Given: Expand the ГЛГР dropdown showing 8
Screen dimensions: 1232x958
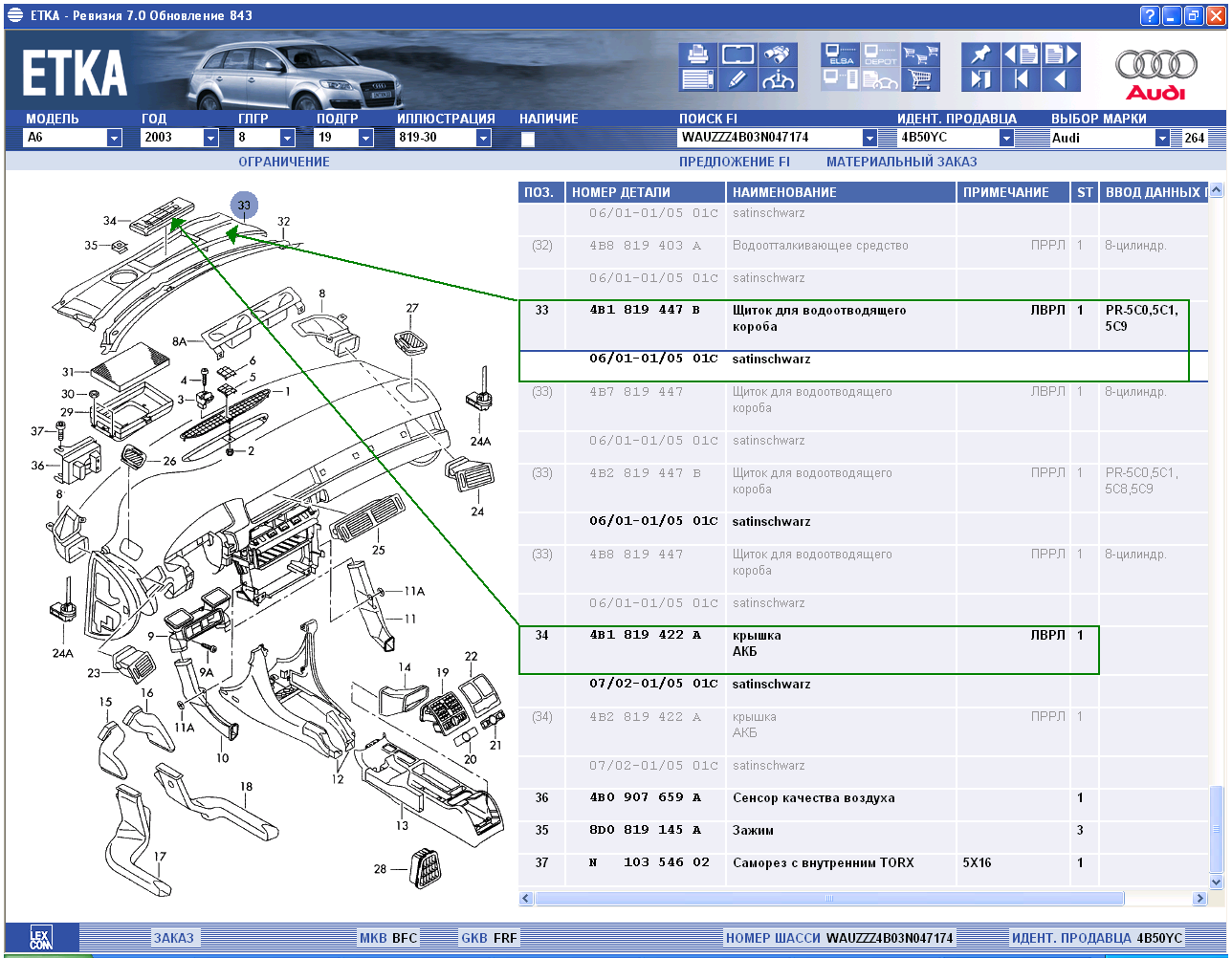Looking at the screenshot, I should coord(288,138).
